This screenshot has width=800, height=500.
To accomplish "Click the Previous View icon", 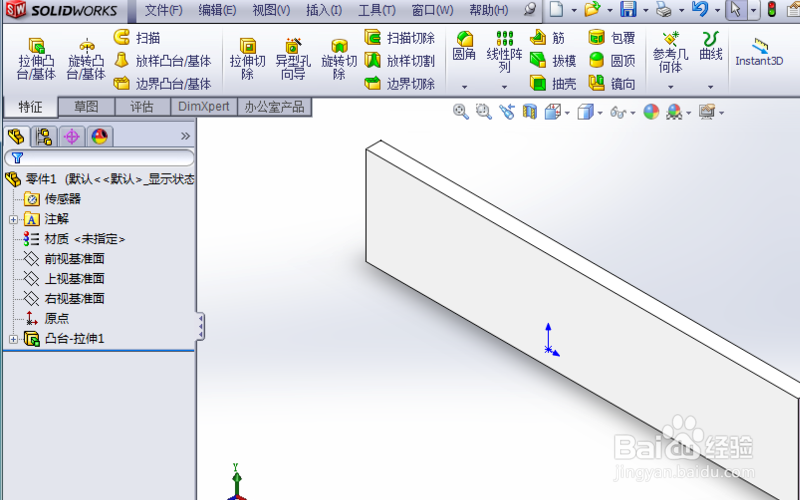I will coord(507,112).
